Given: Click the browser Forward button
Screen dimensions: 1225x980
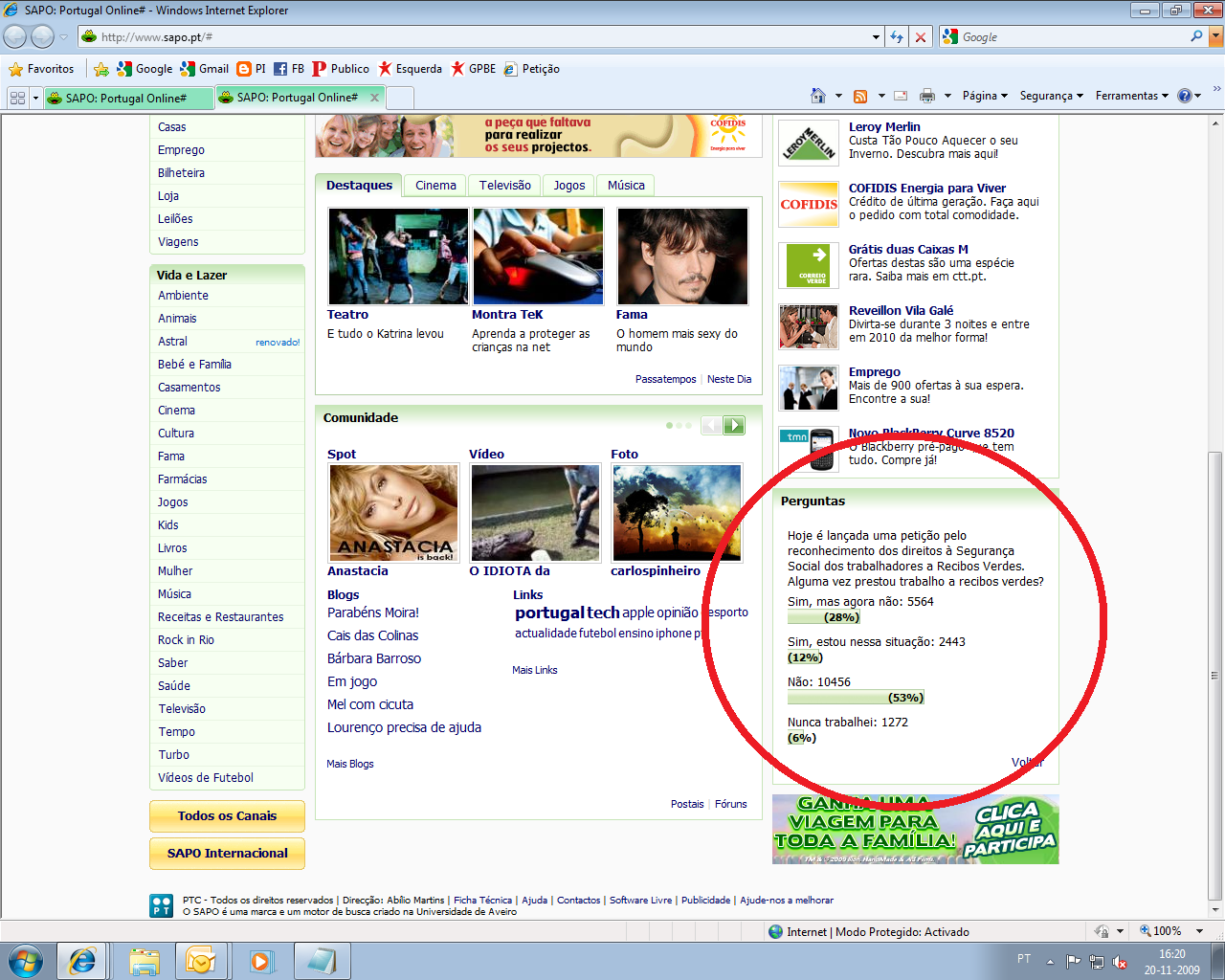Looking at the screenshot, I should tap(42, 36).
